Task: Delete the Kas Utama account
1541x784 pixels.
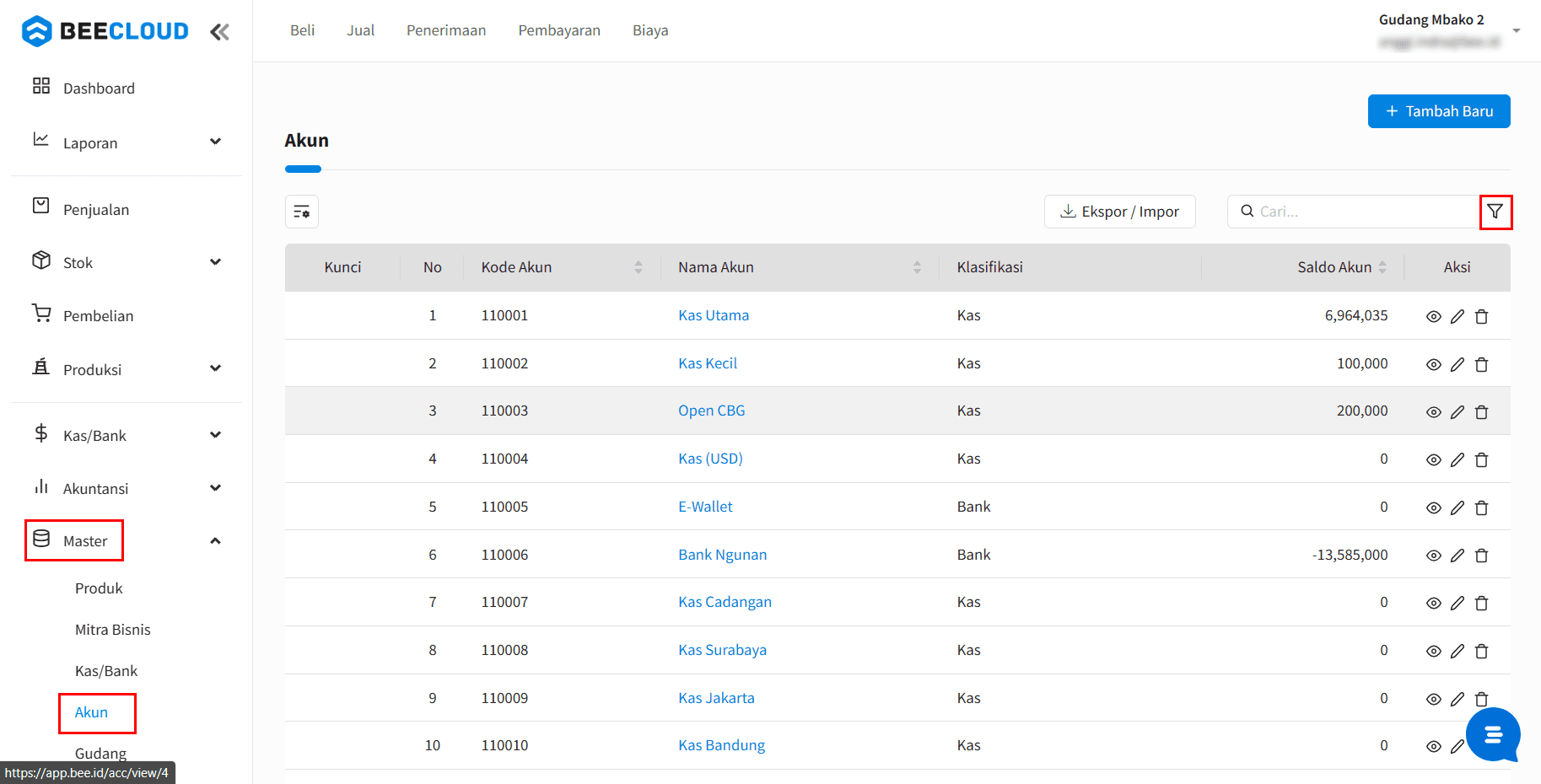Action: click(x=1482, y=316)
